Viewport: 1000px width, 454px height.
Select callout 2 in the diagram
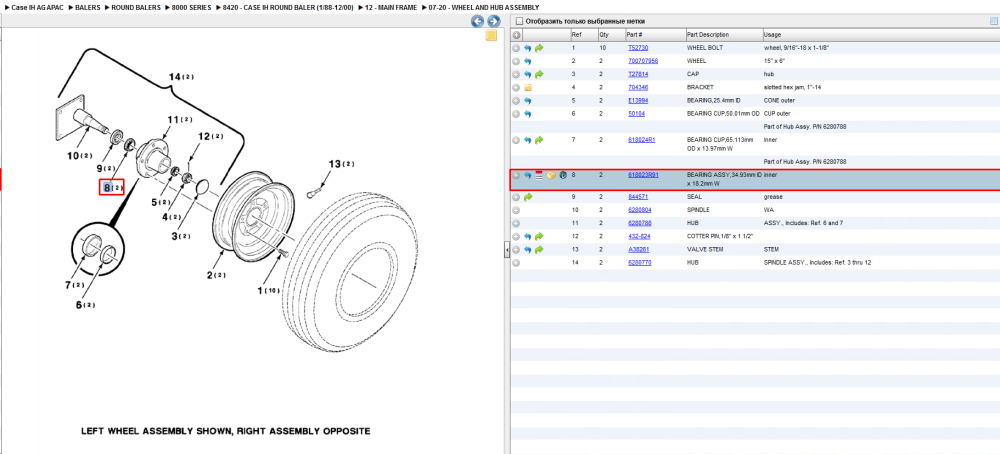(217, 275)
